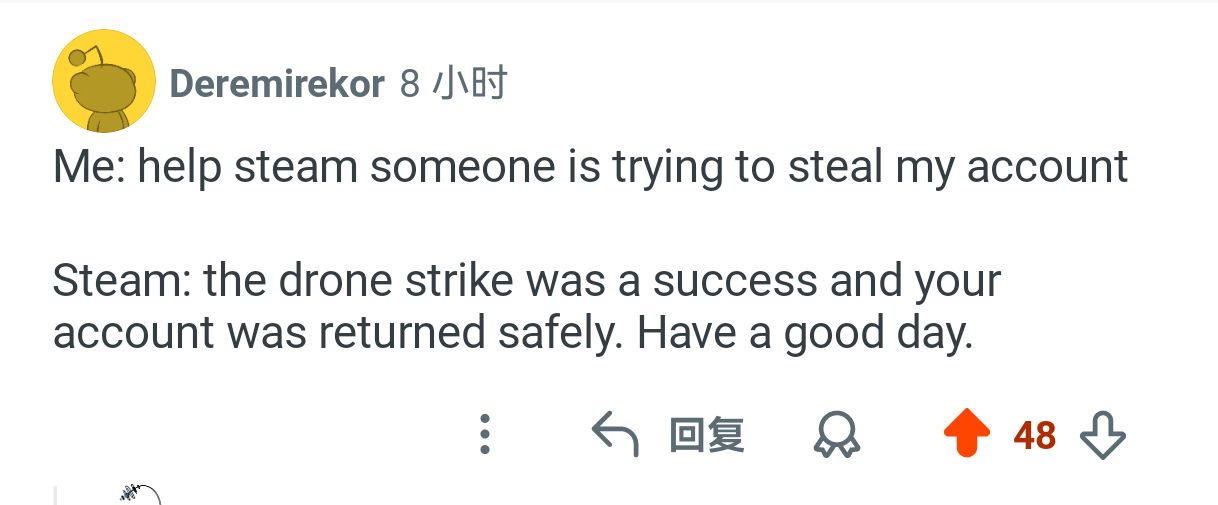Click the 'Have a good day.' sentence
The height and width of the screenshot is (505, 1218).
[x=805, y=332]
